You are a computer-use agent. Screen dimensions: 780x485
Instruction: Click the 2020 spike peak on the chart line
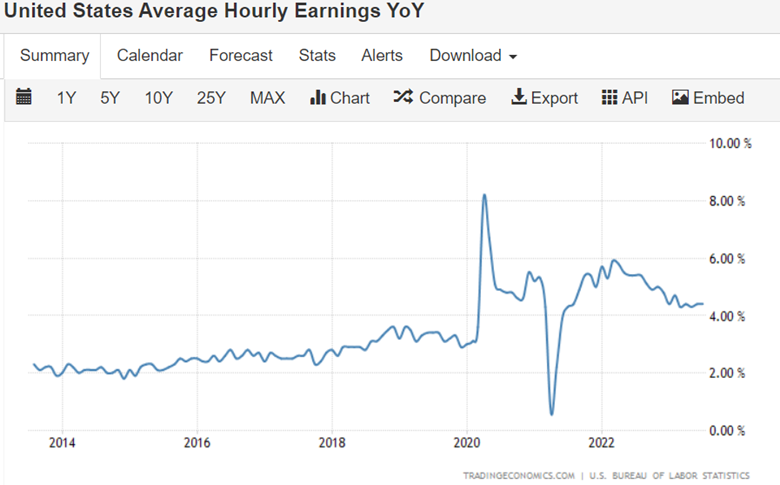[485, 195]
